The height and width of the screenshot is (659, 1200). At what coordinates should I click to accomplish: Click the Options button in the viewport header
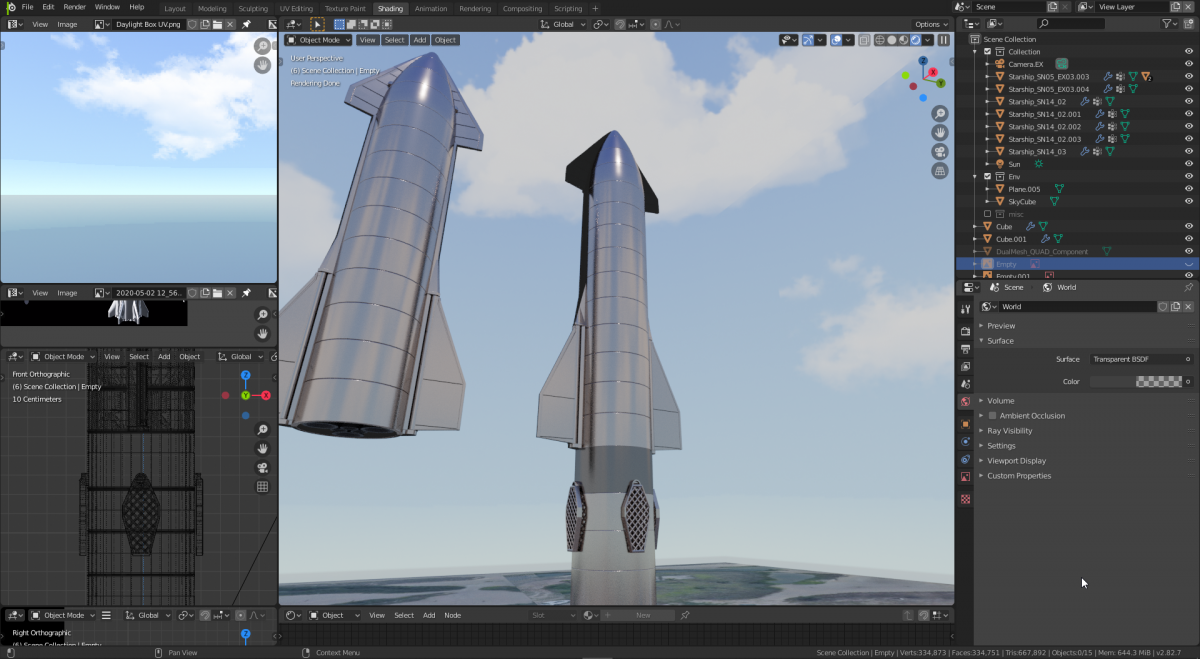pos(929,24)
